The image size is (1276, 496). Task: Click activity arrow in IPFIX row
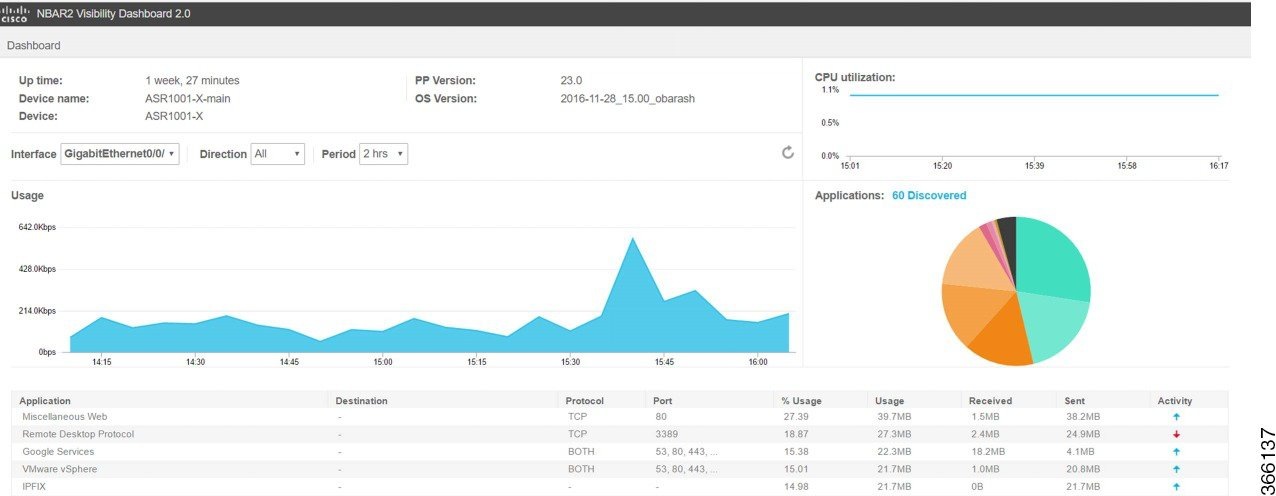[1176, 486]
